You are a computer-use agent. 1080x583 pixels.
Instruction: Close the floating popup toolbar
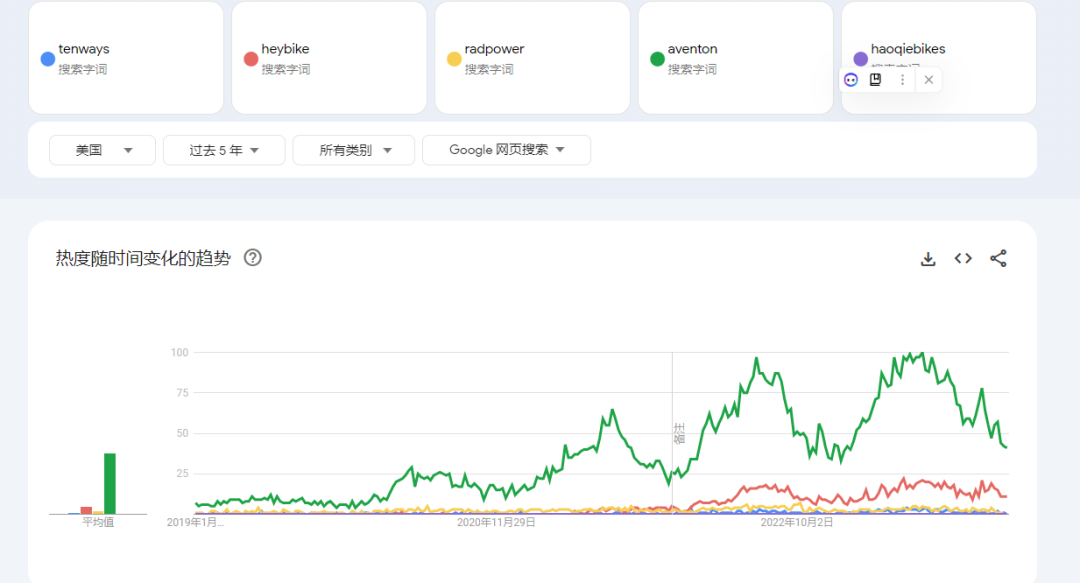click(x=928, y=80)
